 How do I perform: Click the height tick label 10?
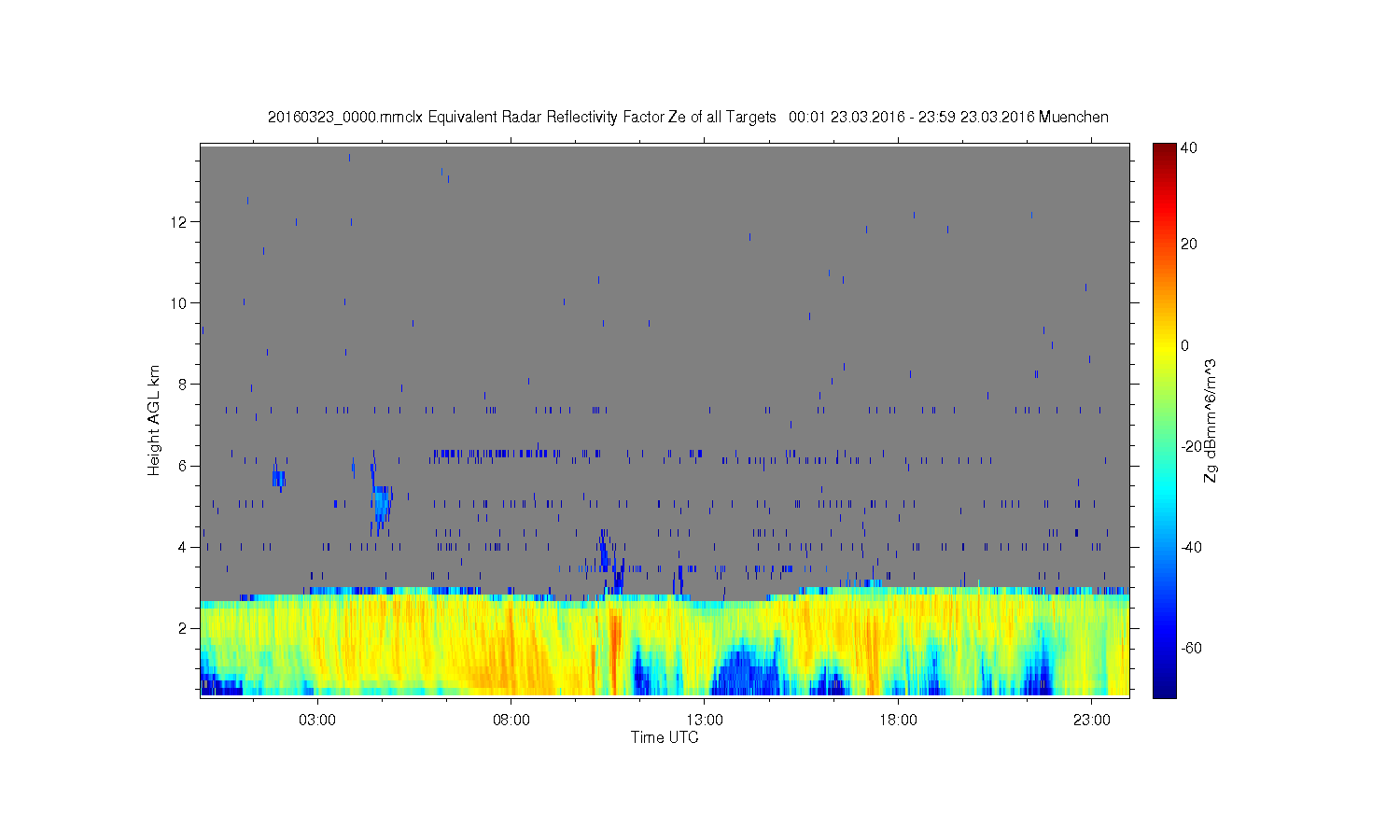pos(178,303)
